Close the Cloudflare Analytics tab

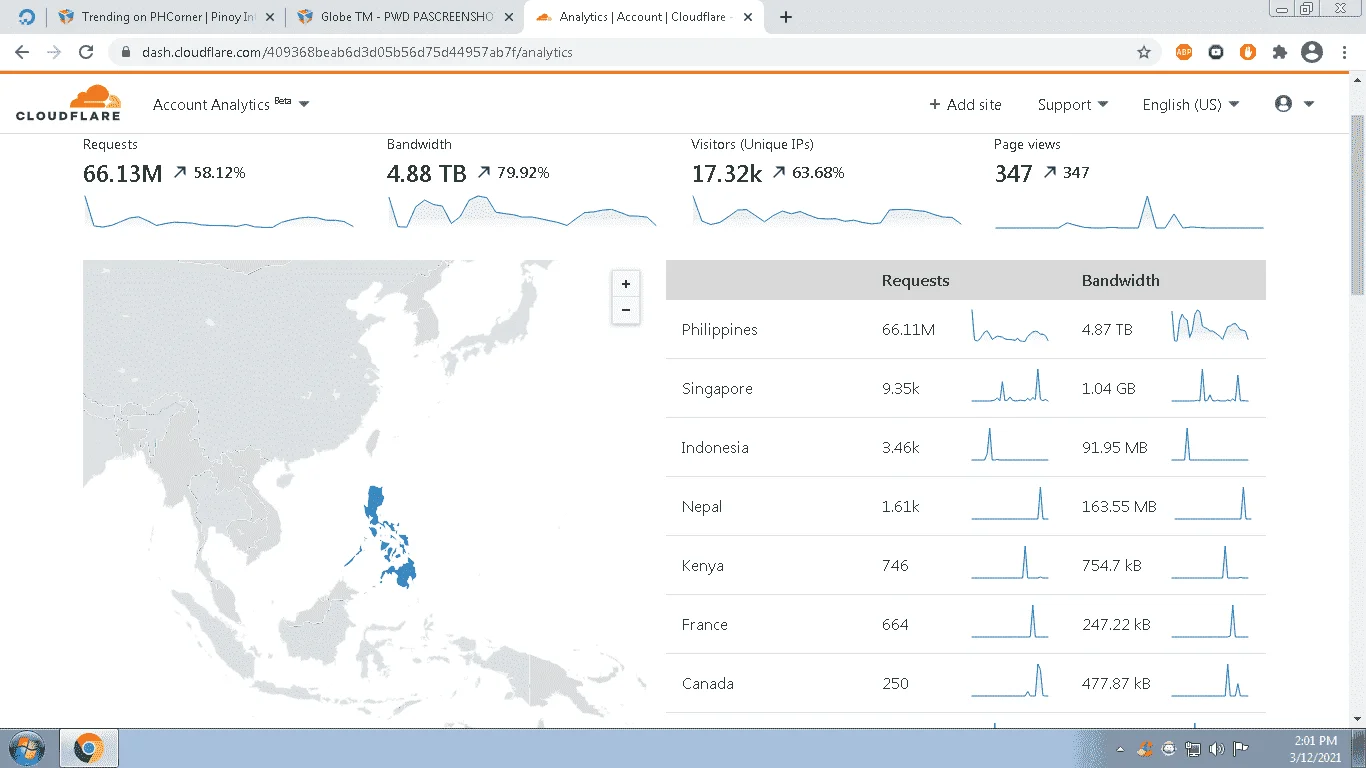749,17
